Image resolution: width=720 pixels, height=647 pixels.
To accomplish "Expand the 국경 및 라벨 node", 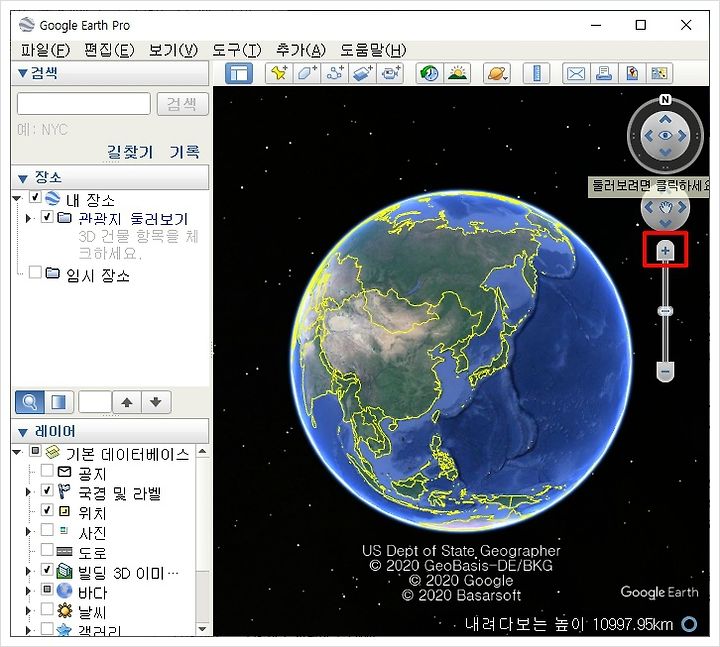I will click(x=28, y=492).
